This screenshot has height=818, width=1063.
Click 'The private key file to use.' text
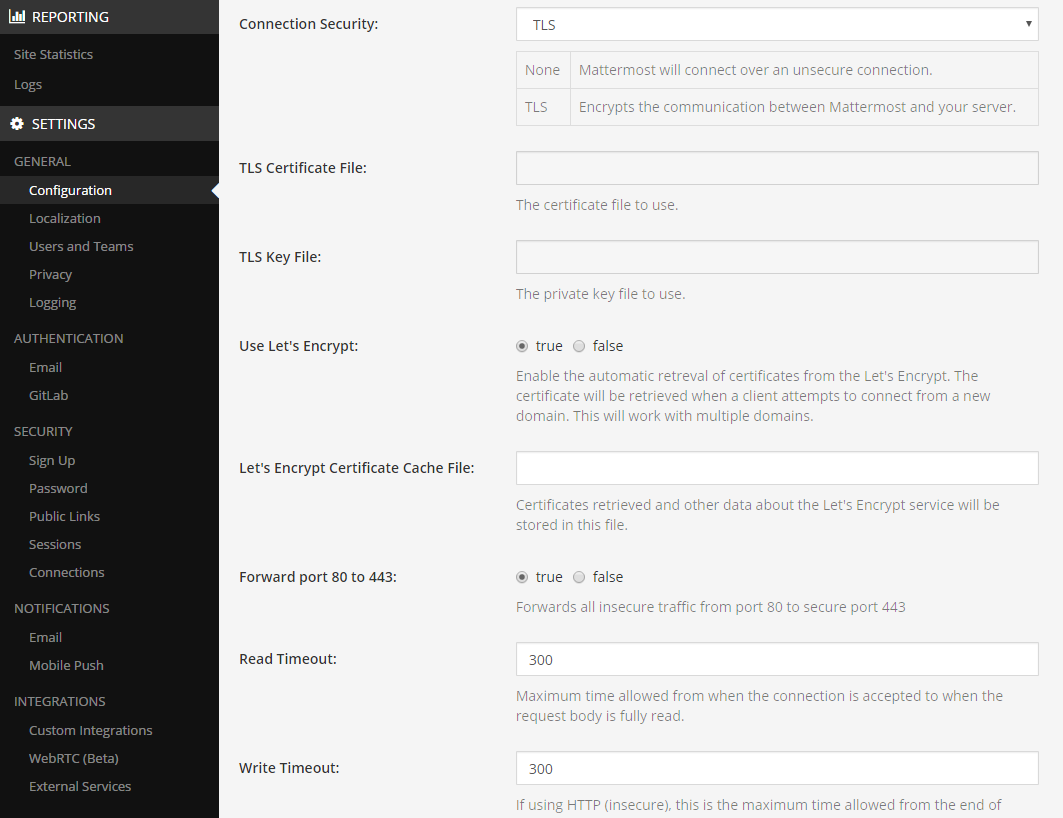click(600, 294)
